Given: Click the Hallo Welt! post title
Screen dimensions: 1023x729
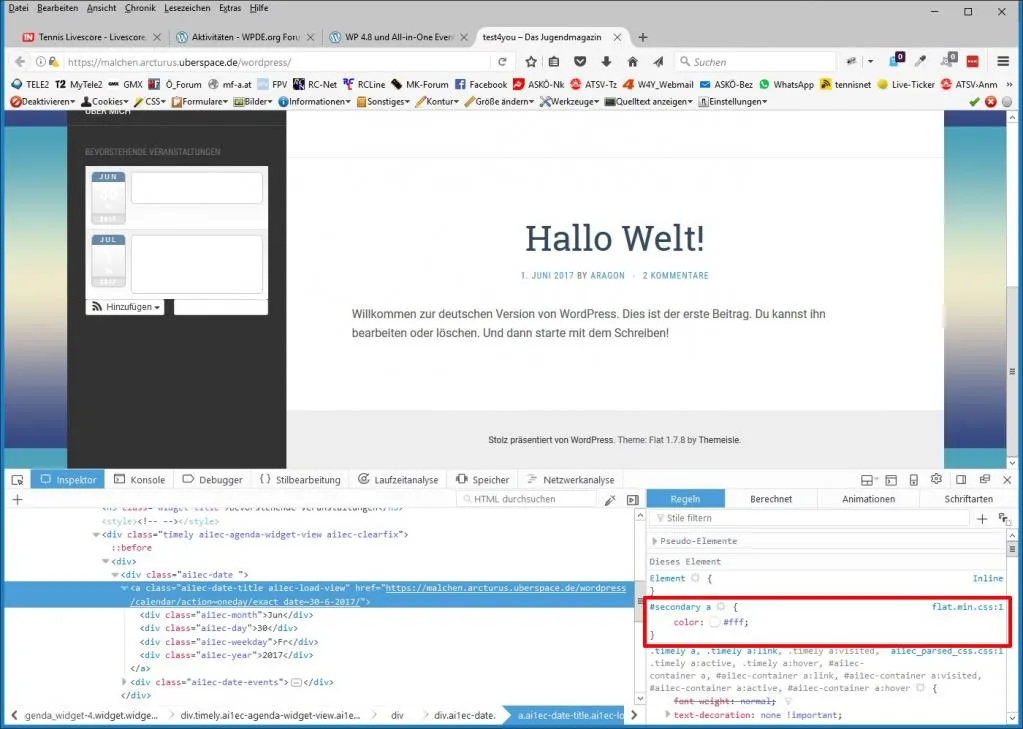Looking at the screenshot, I should [x=615, y=238].
